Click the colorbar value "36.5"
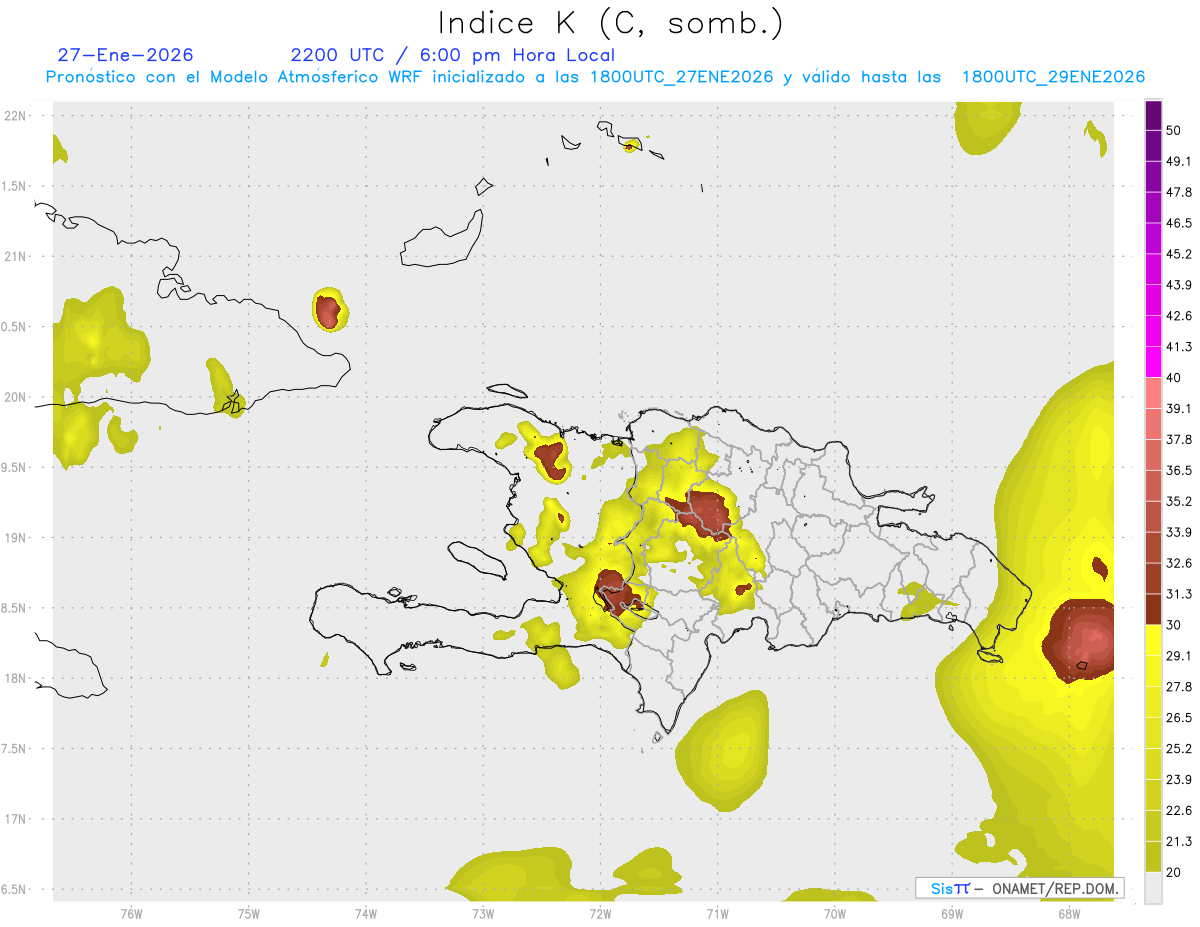 (x=1178, y=470)
